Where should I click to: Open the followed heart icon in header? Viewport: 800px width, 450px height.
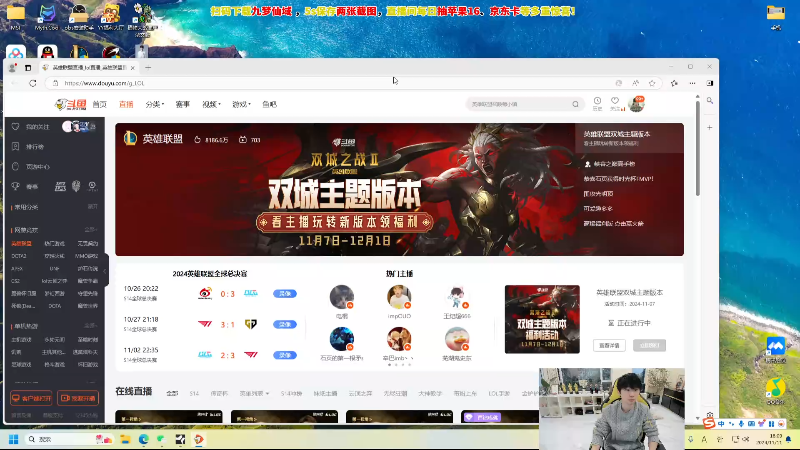615,103
